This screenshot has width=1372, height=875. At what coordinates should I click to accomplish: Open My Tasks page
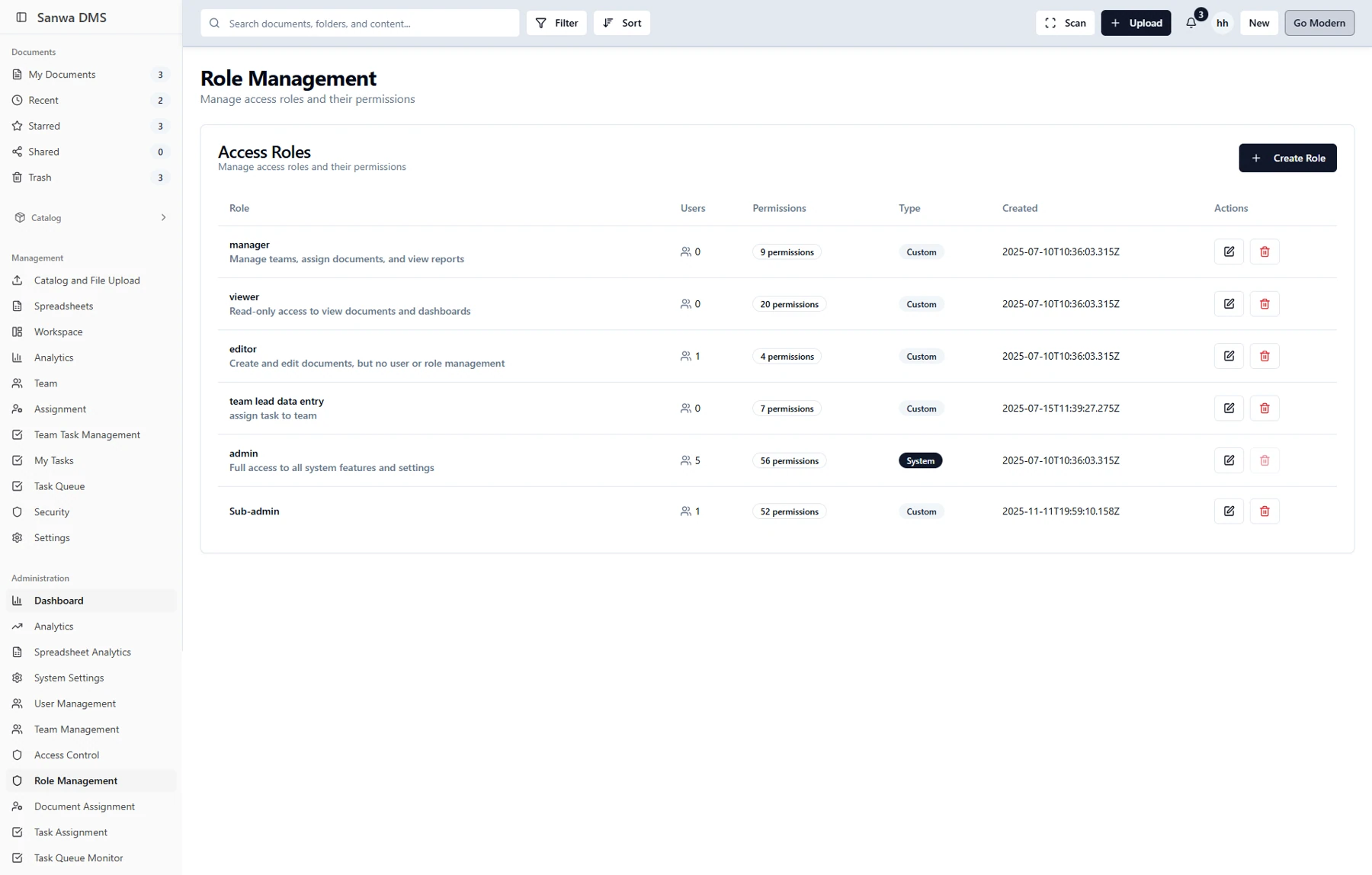[91, 460]
